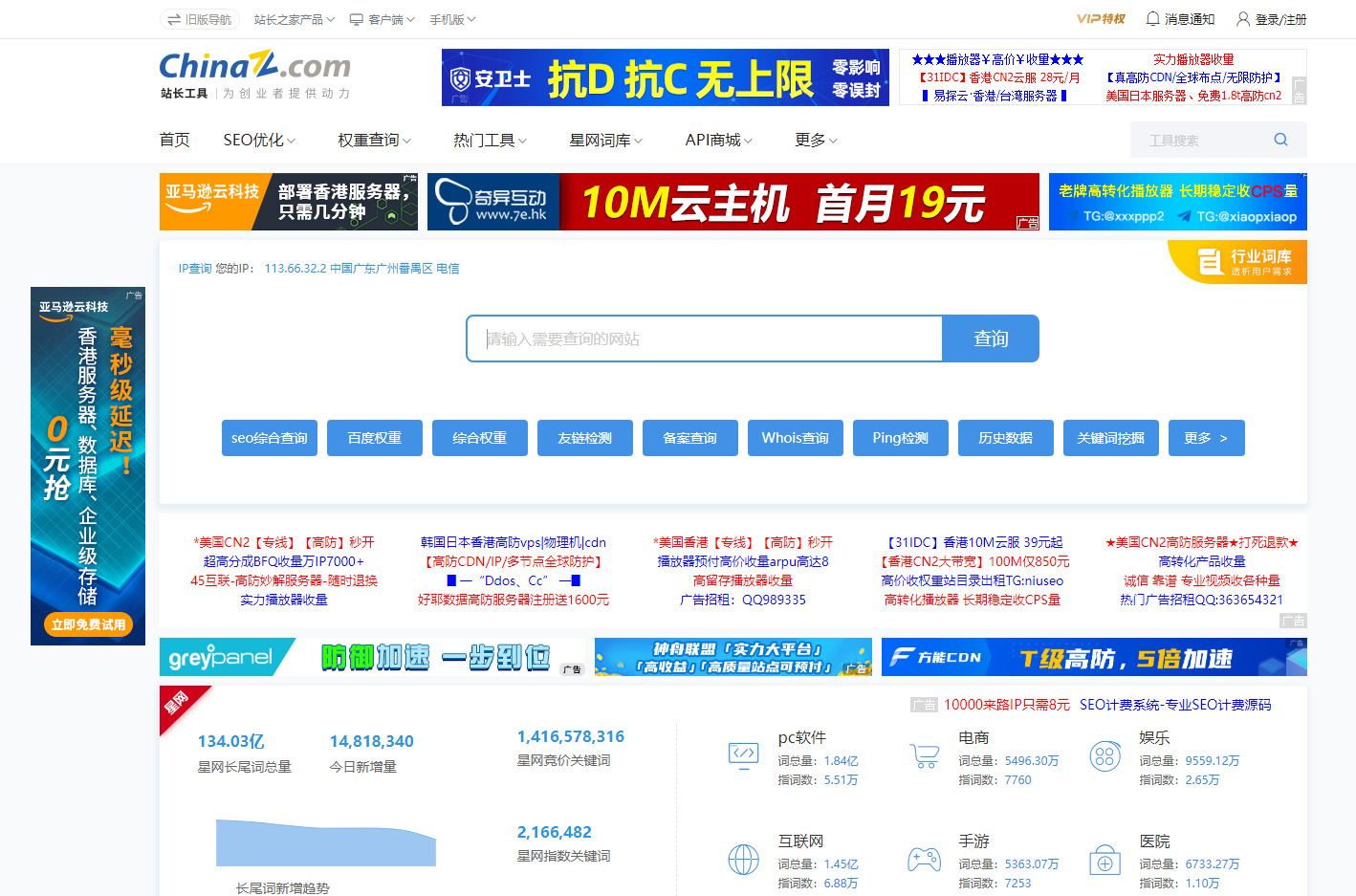Click the blue 查询 button
The width and height of the screenshot is (1356, 896).
point(991,339)
